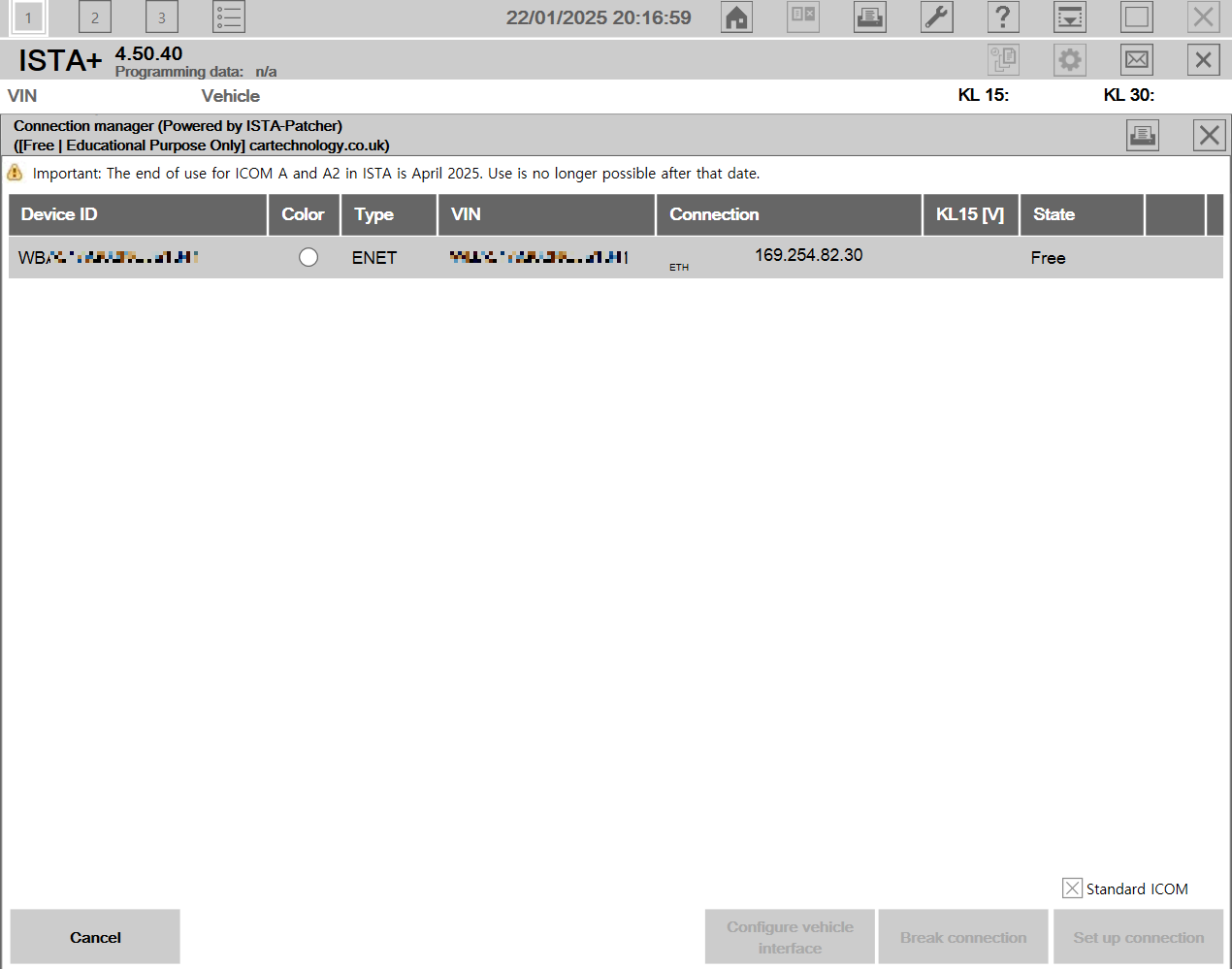This screenshot has height=969, width=1232.
Task: Click the Cancel button
Action: tap(95, 937)
